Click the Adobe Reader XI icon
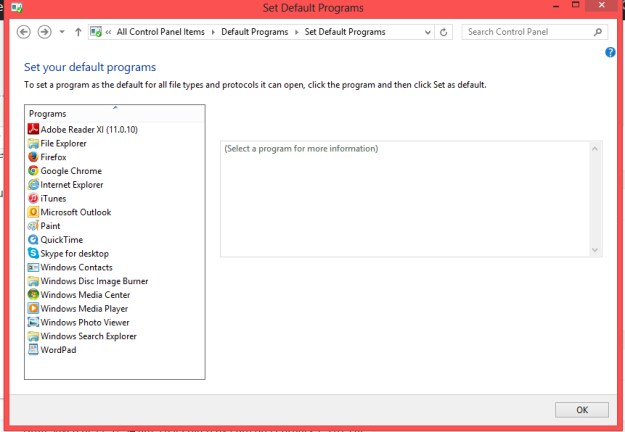 [33, 129]
